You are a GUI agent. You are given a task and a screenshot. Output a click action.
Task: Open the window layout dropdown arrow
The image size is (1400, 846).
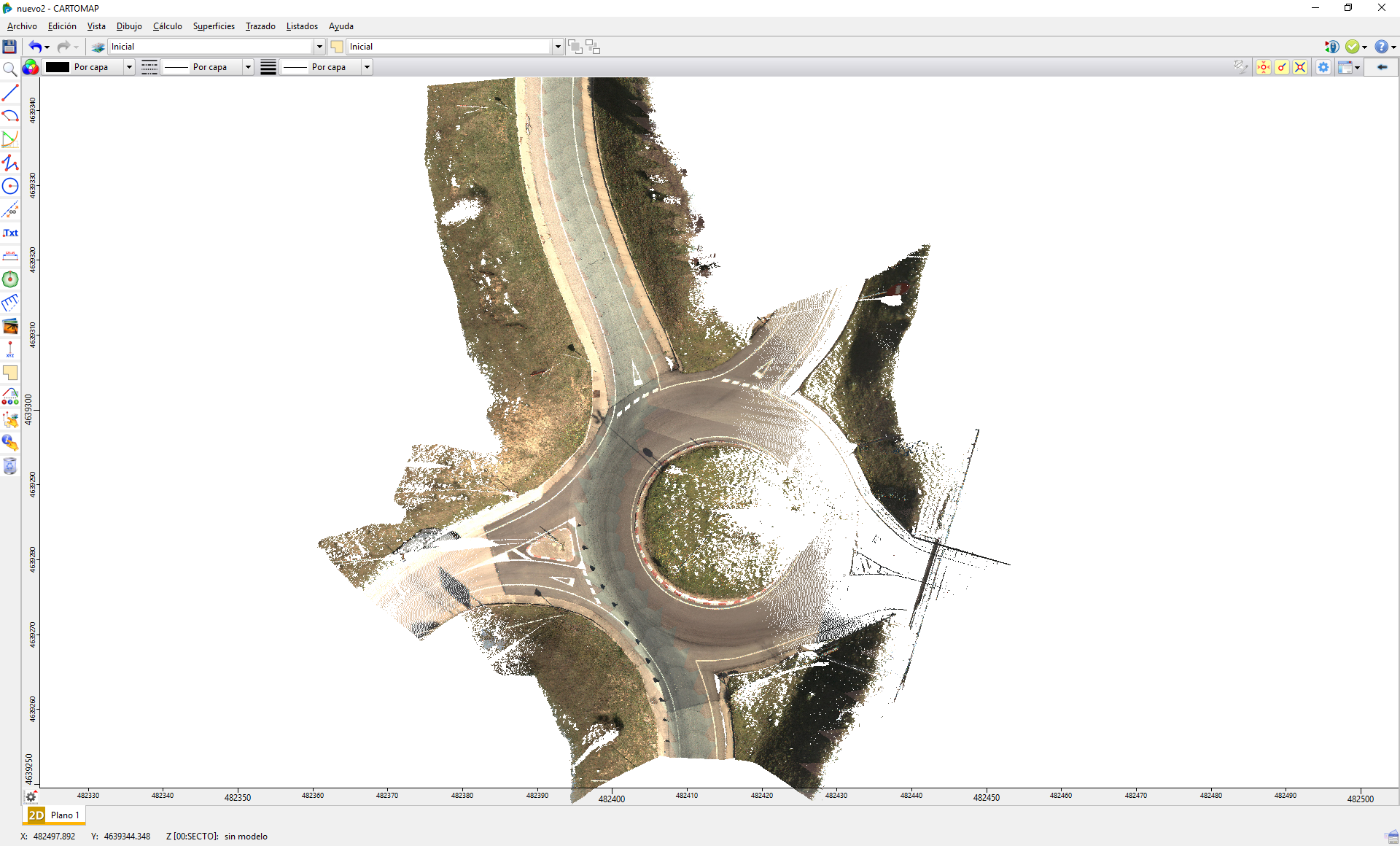pyautogui.click(x=1357, y=68)
